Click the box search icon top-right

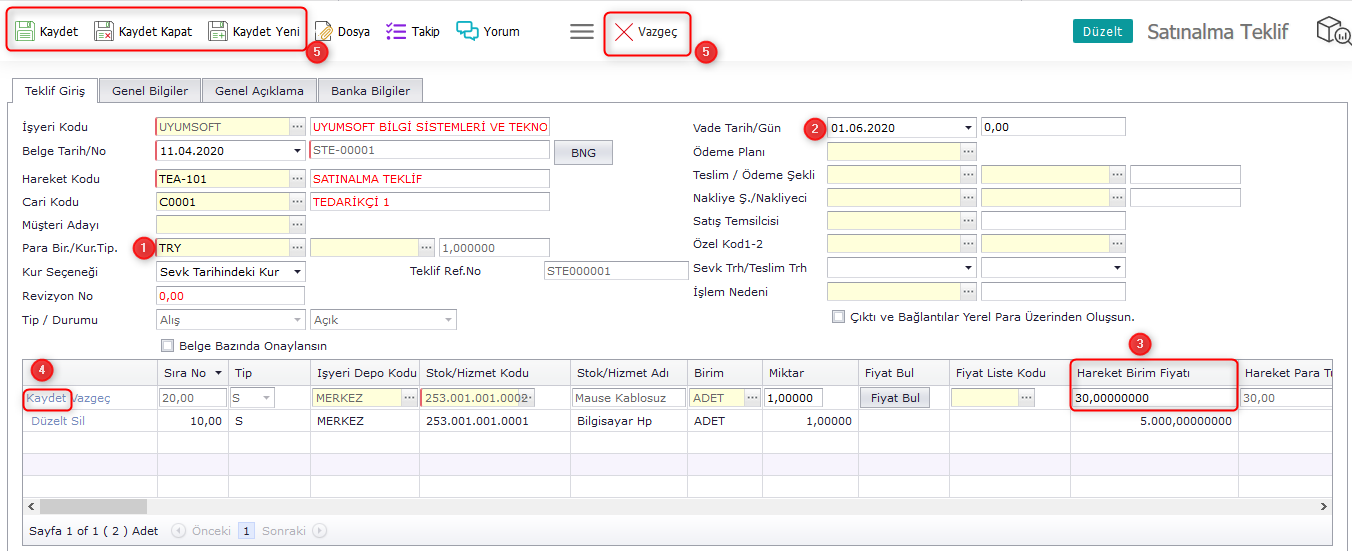1332,31
